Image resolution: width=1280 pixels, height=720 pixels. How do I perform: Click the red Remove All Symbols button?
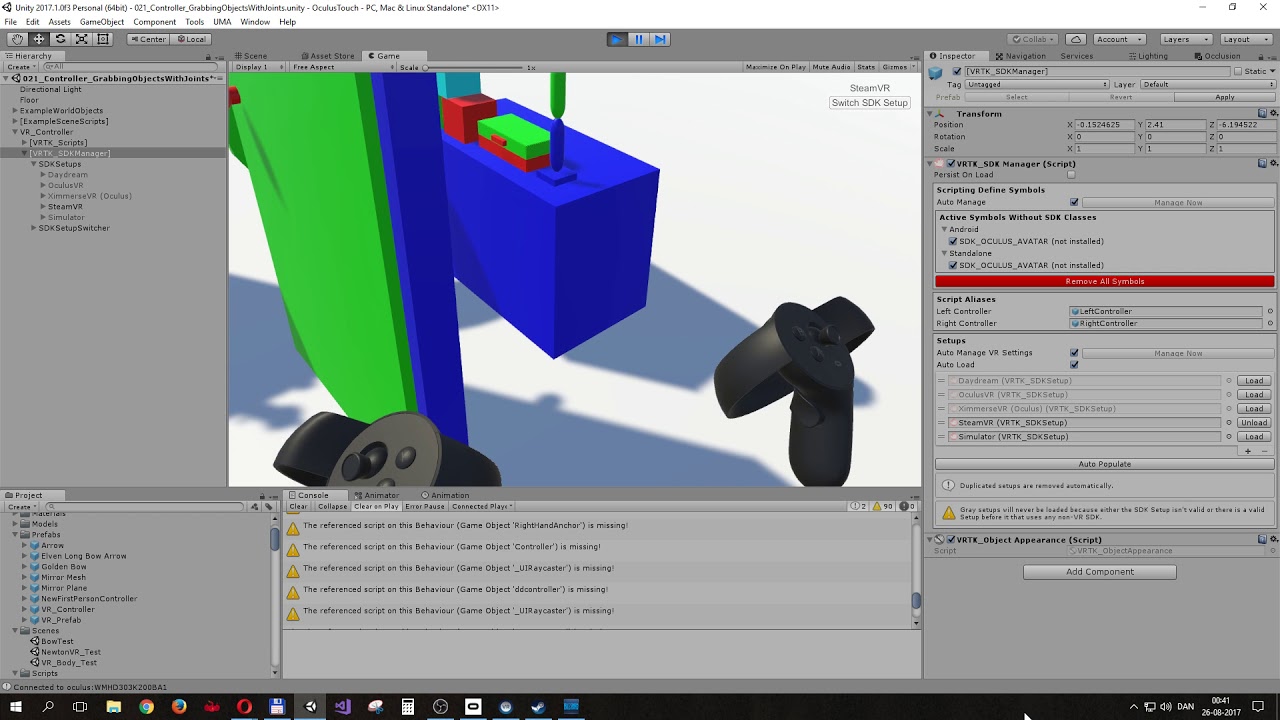point(1105,281)
